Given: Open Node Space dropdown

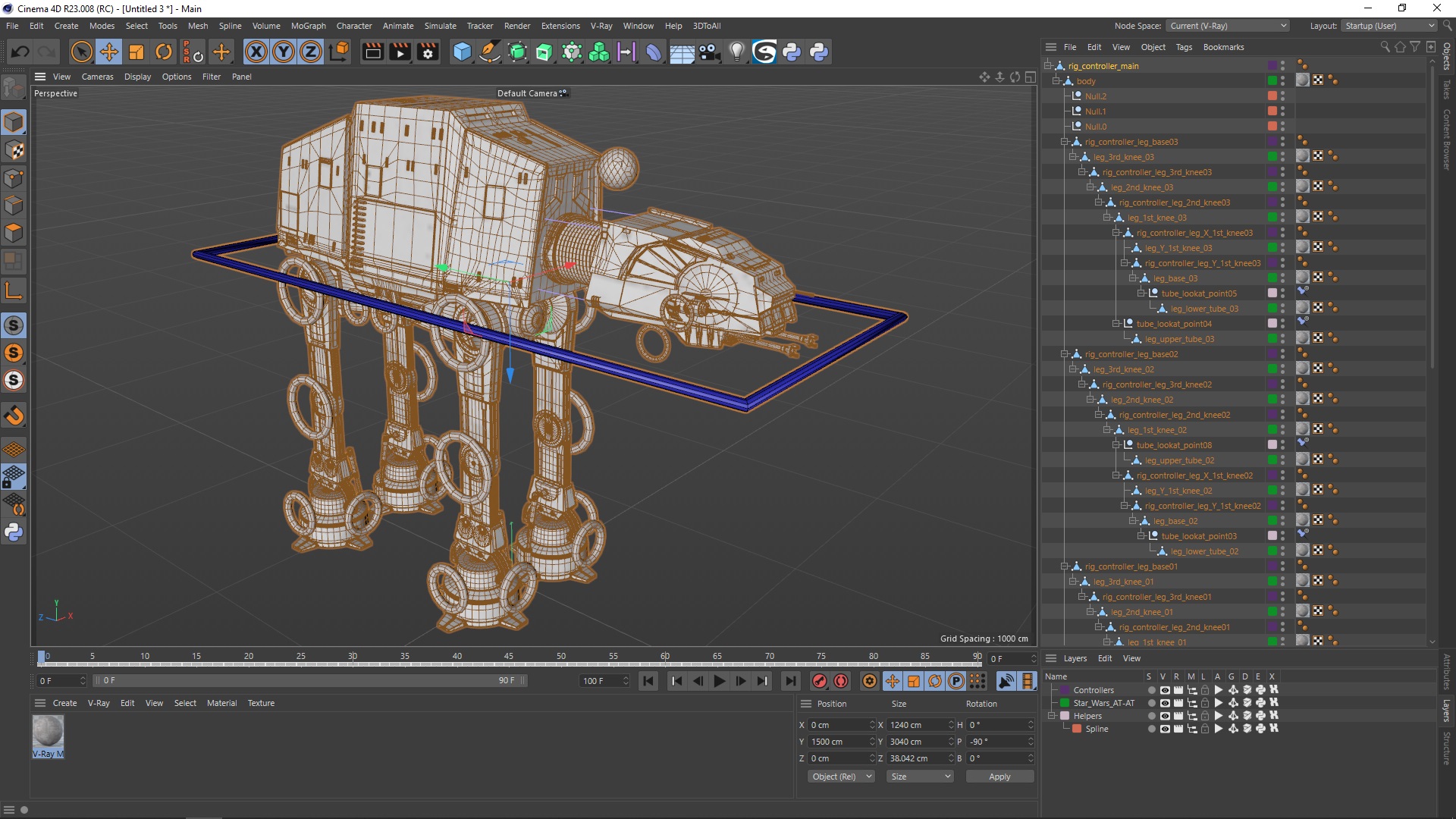Looking at the screenshot, I should click(1227, 26).
